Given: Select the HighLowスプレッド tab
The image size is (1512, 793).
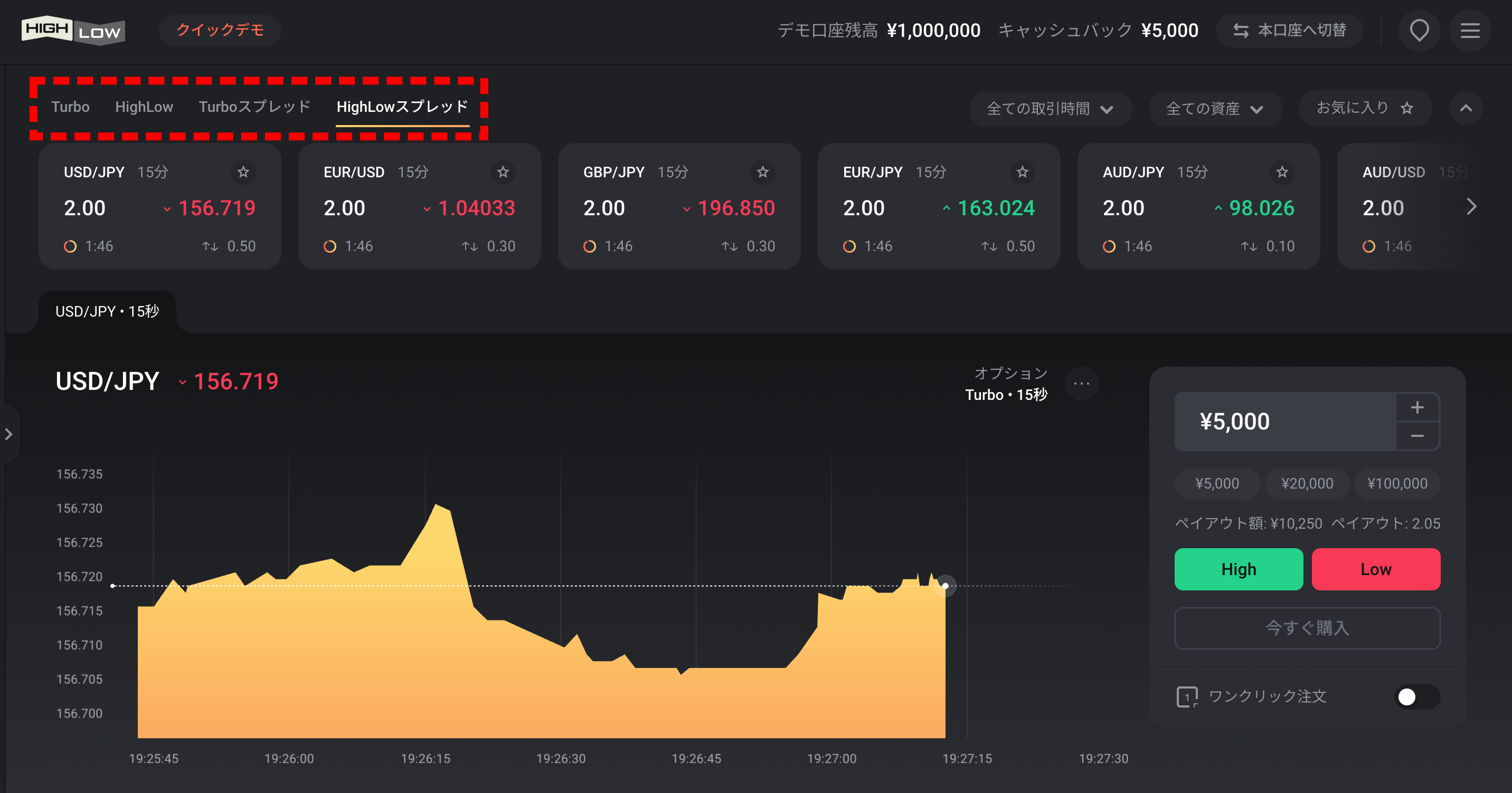Looking at the screenshot, I should pyautogui.click(x=402, y=107).
